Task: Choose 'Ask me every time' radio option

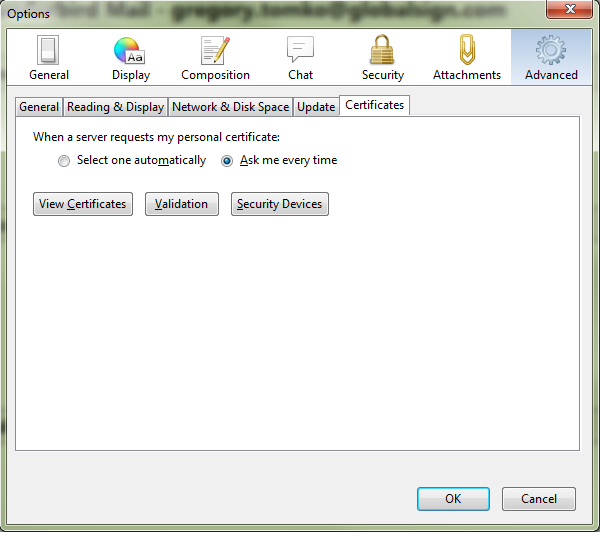Action: pos(227,161)
